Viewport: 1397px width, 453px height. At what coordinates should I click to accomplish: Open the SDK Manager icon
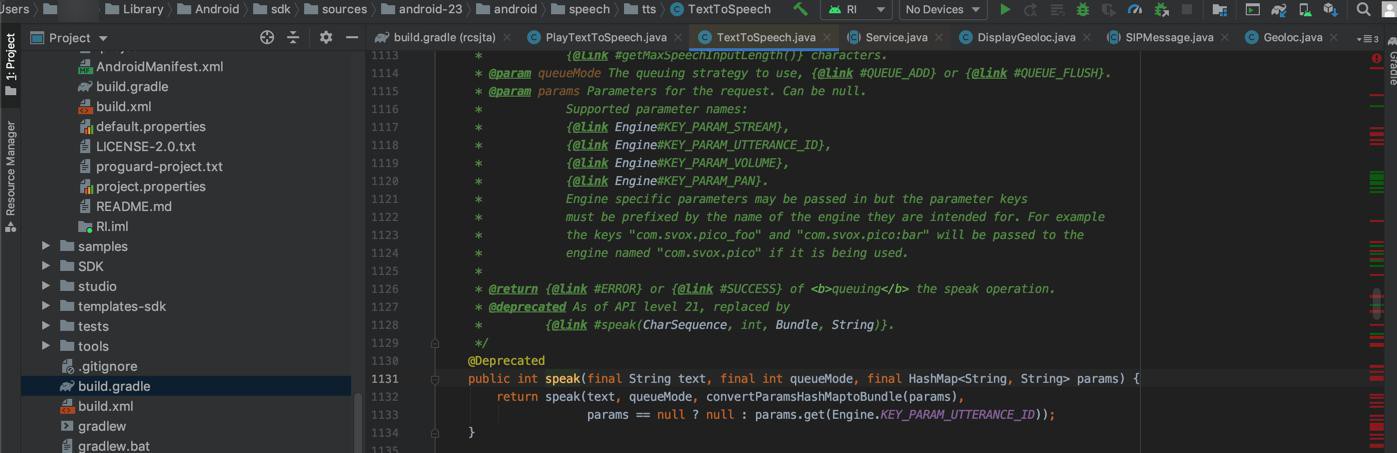[1330, 9]
